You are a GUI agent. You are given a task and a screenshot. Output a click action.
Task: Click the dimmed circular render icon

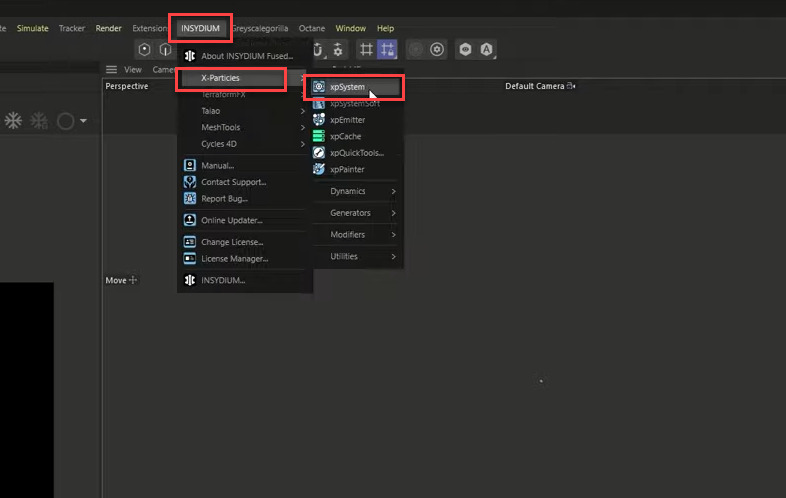click(x=416, y=49)
